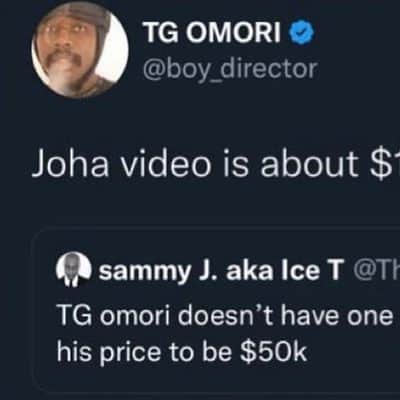Click the word 'price' in quoted tweet
The image size is (400, 400).
pyautogui.click(x=130, y=353)
